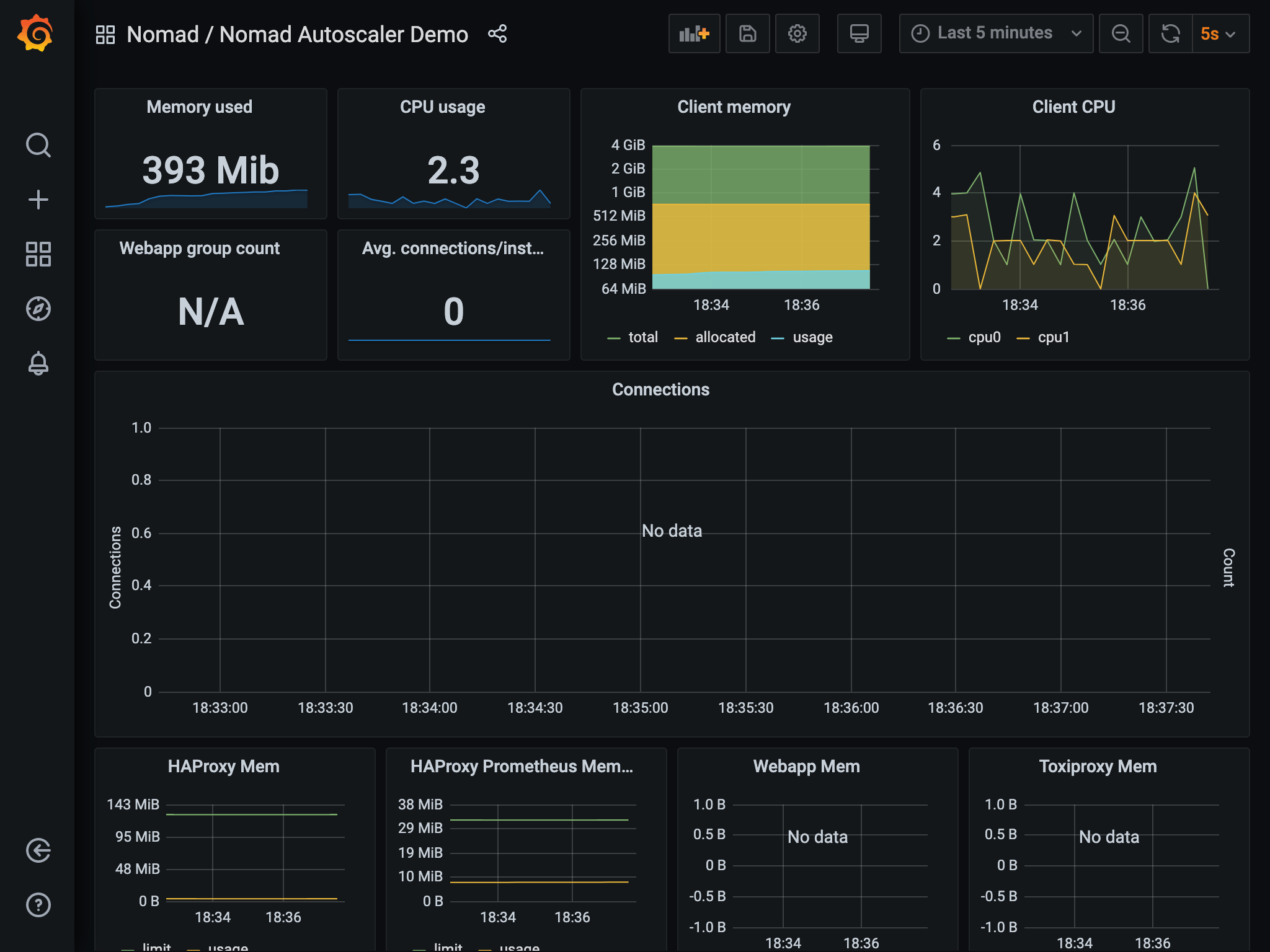Open the Alerting bell icon
The image size is (1270, 952).
(x=38, y=363)
